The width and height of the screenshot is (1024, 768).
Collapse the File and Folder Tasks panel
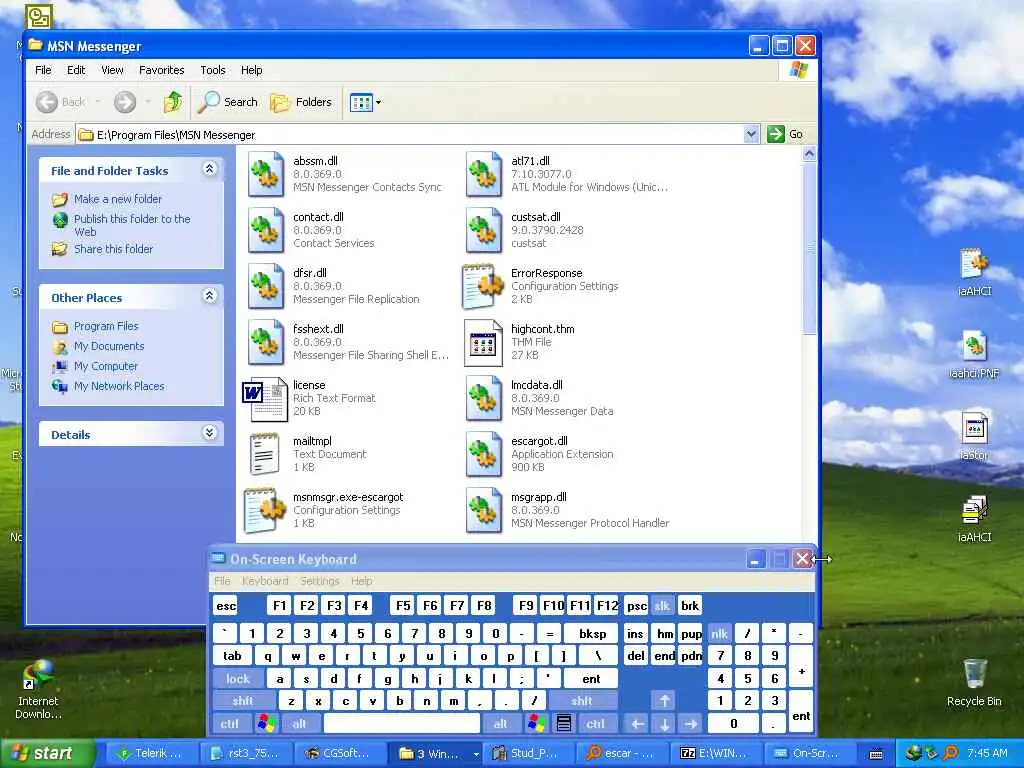[210, 169]
